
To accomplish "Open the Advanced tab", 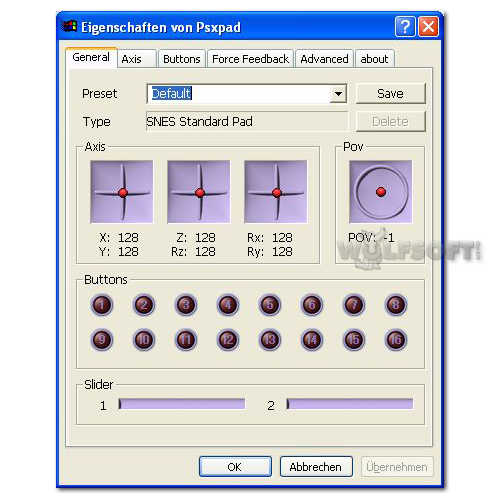I will [x=324, y=59].
